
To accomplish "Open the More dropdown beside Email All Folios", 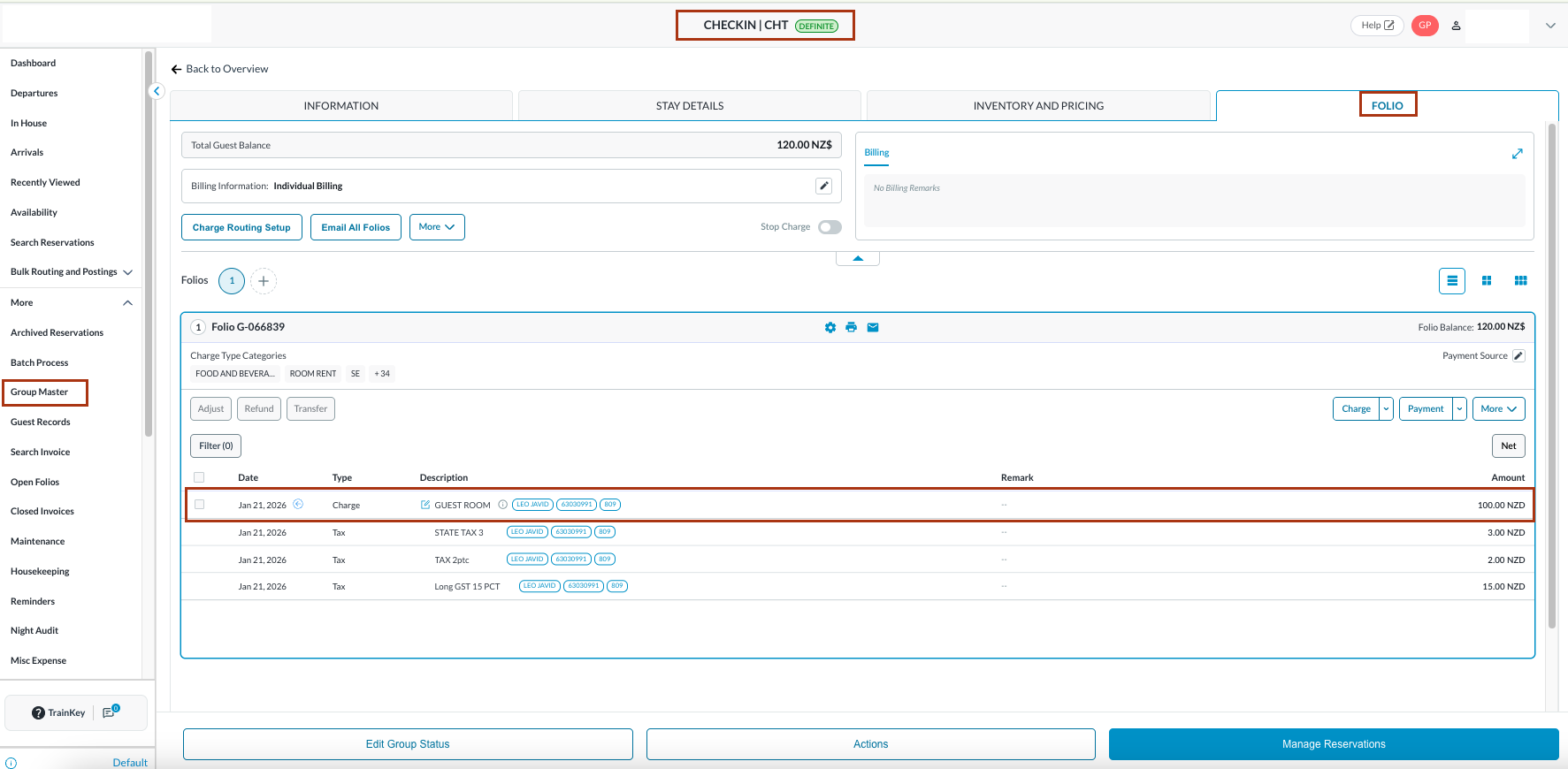I will pyautogui.click(x=437, y=227).
